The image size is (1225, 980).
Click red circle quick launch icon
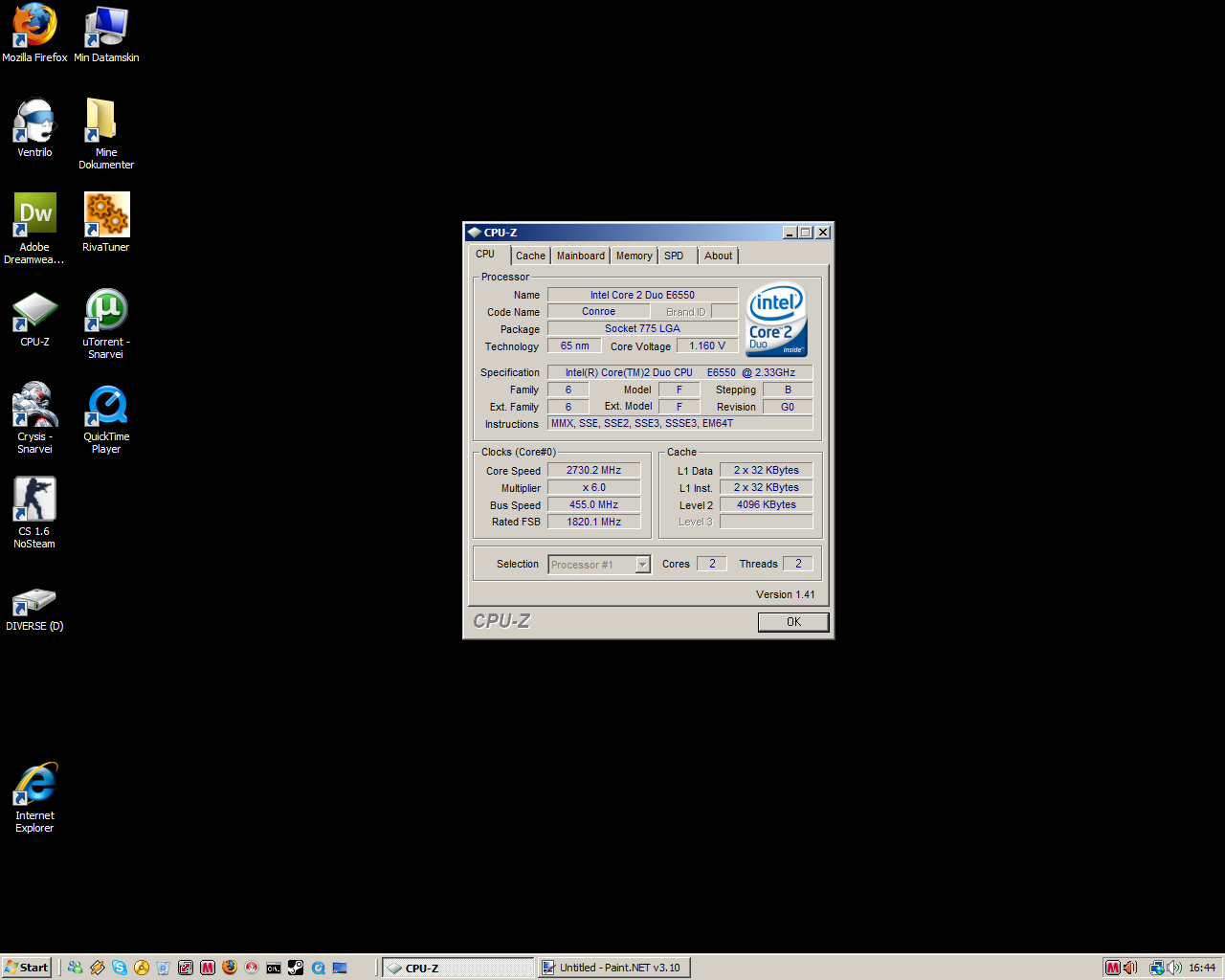click(x=252, y=968)
